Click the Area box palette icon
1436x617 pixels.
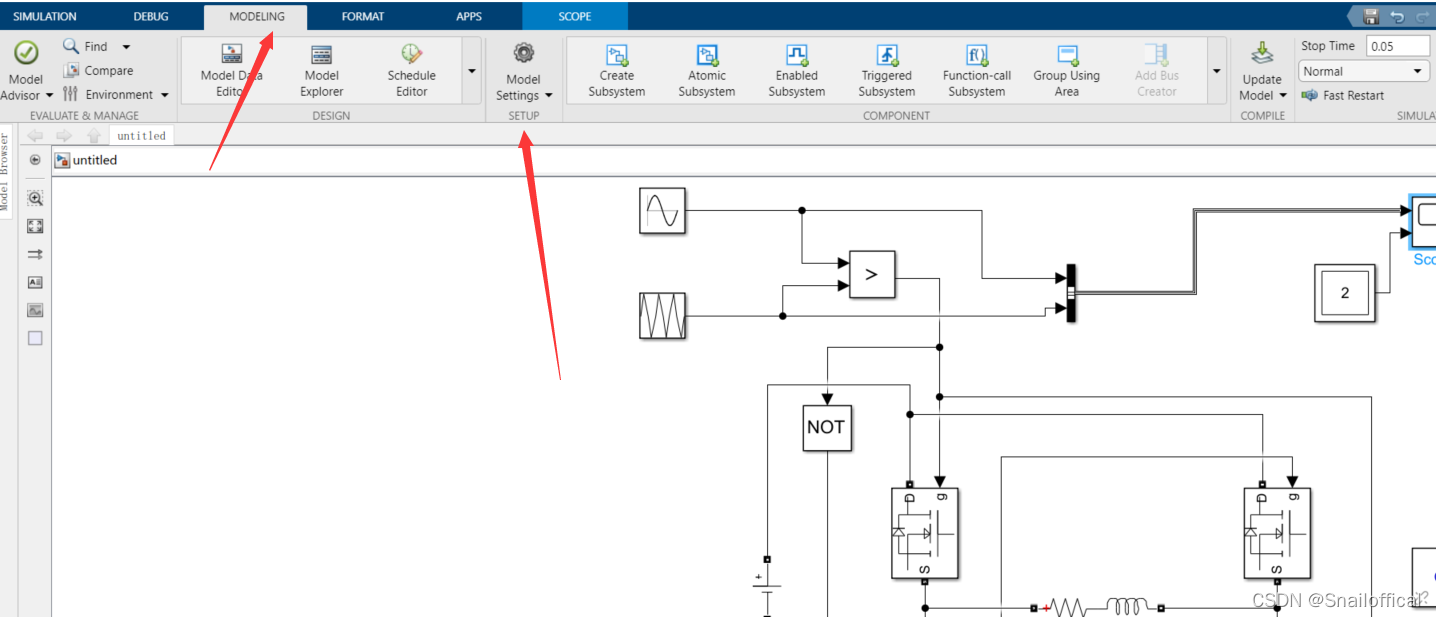click(x=35, y=338)
